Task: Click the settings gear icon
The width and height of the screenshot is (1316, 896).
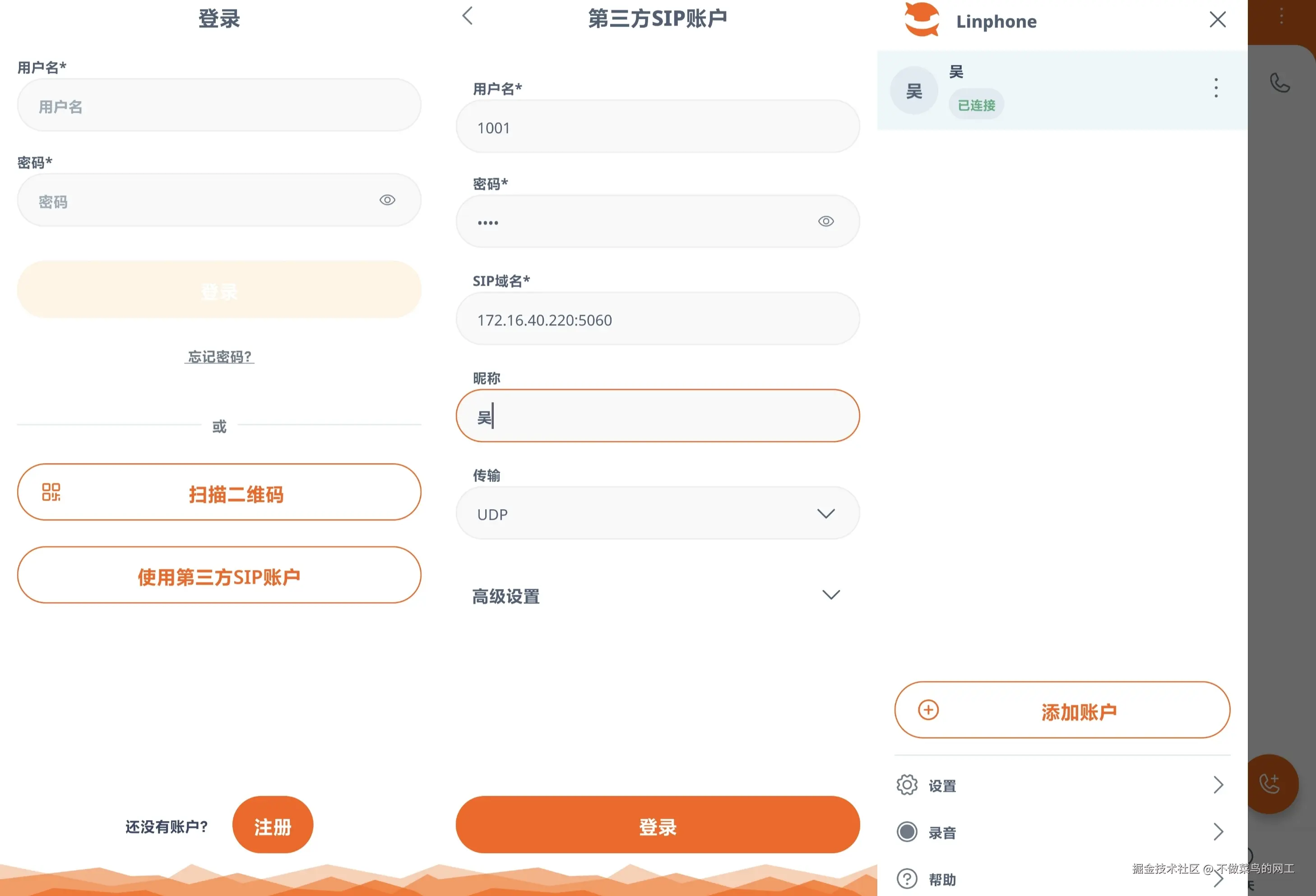Action: pyautogui.click(x=907, y=785)
